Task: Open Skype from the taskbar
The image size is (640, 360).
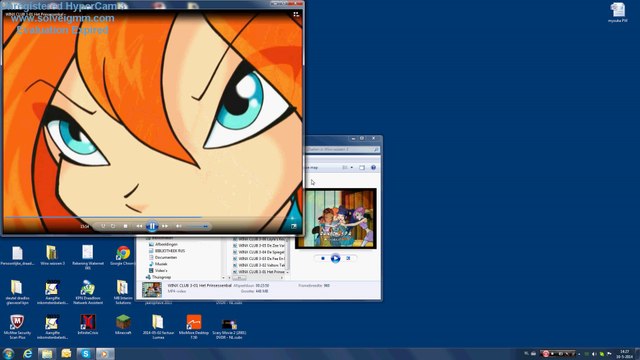Action: click(x=85, y=354)
